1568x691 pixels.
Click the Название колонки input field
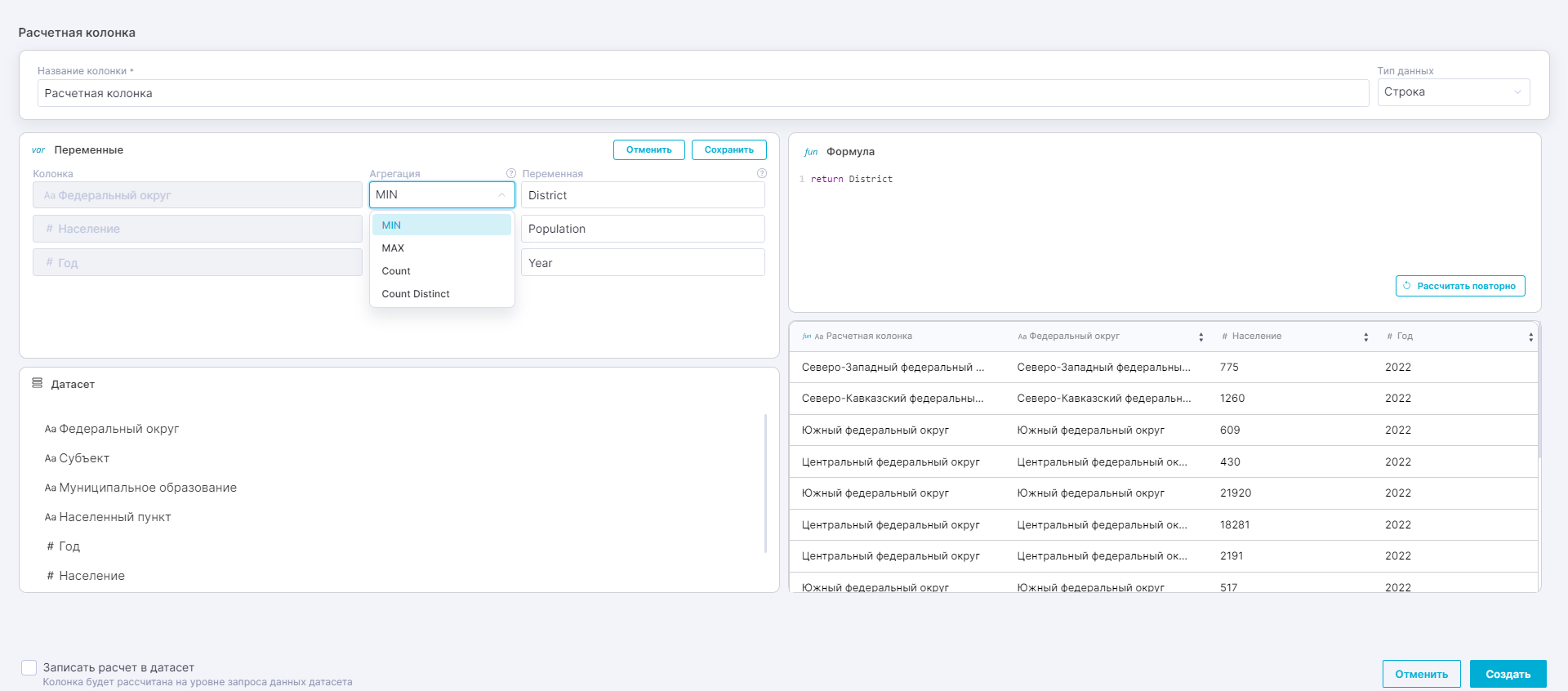[x=702, y=93]
